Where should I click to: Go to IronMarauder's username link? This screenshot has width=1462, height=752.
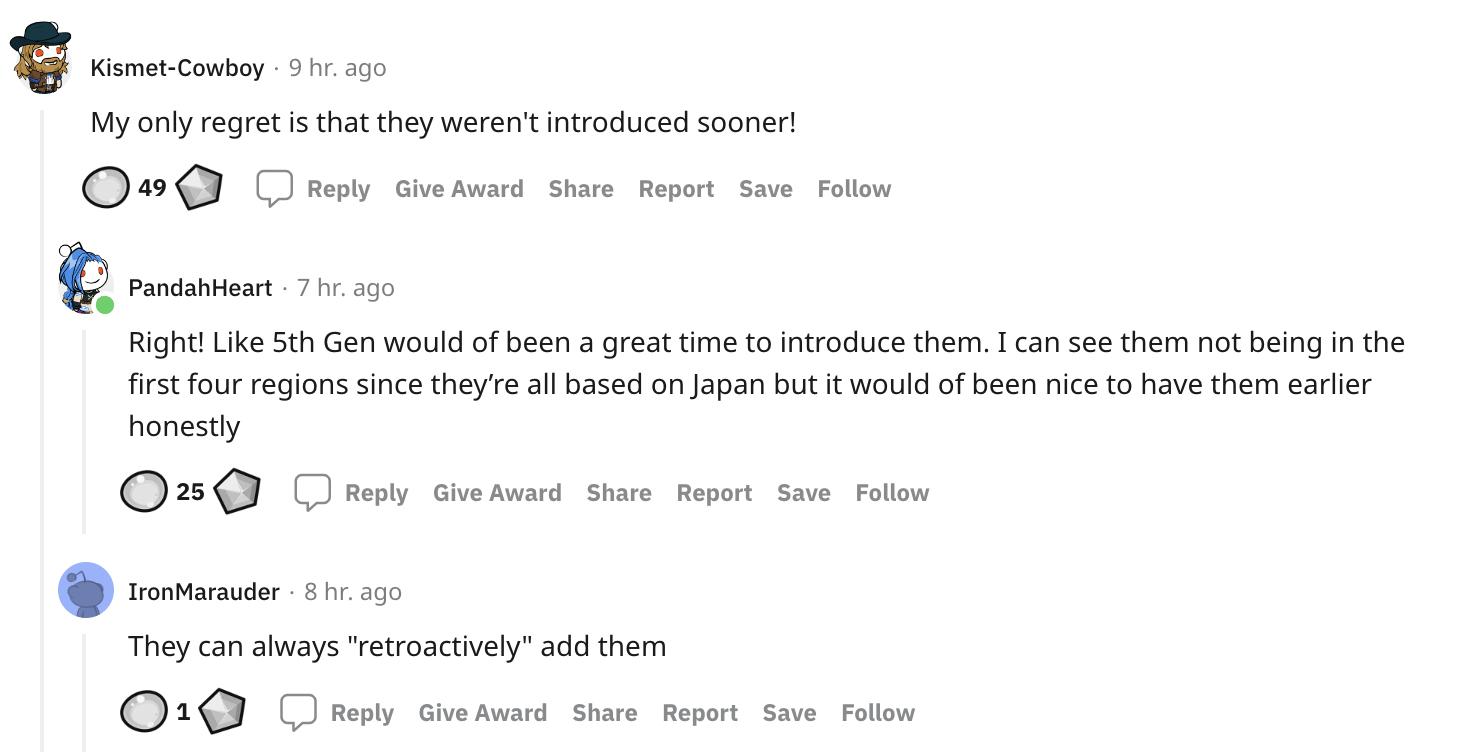204,592
